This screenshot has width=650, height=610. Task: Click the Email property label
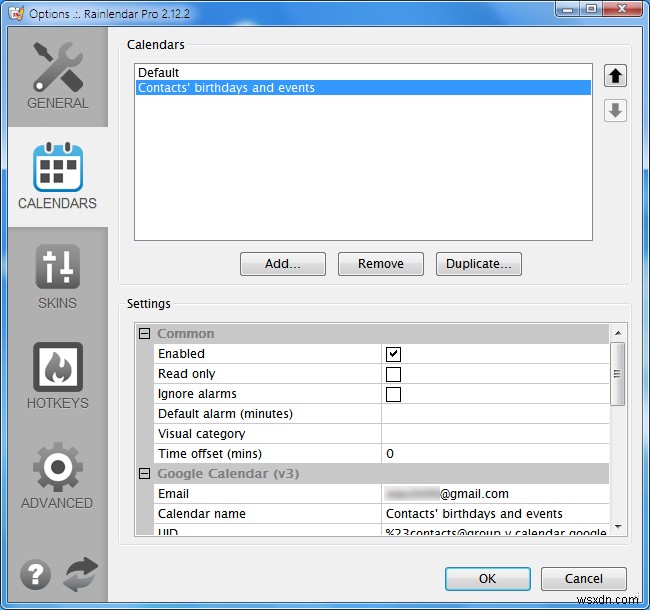(173, 494)
